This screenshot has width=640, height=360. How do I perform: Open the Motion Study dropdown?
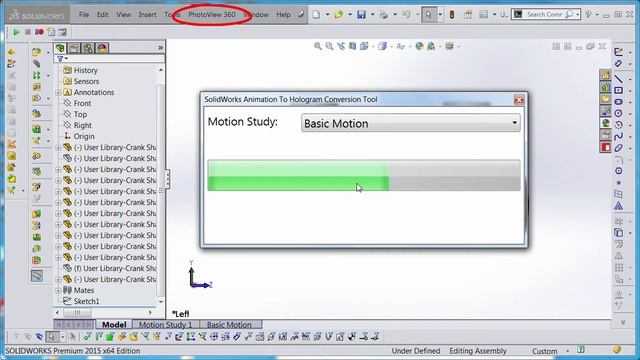pyautogui.click(x=411, y=123)
